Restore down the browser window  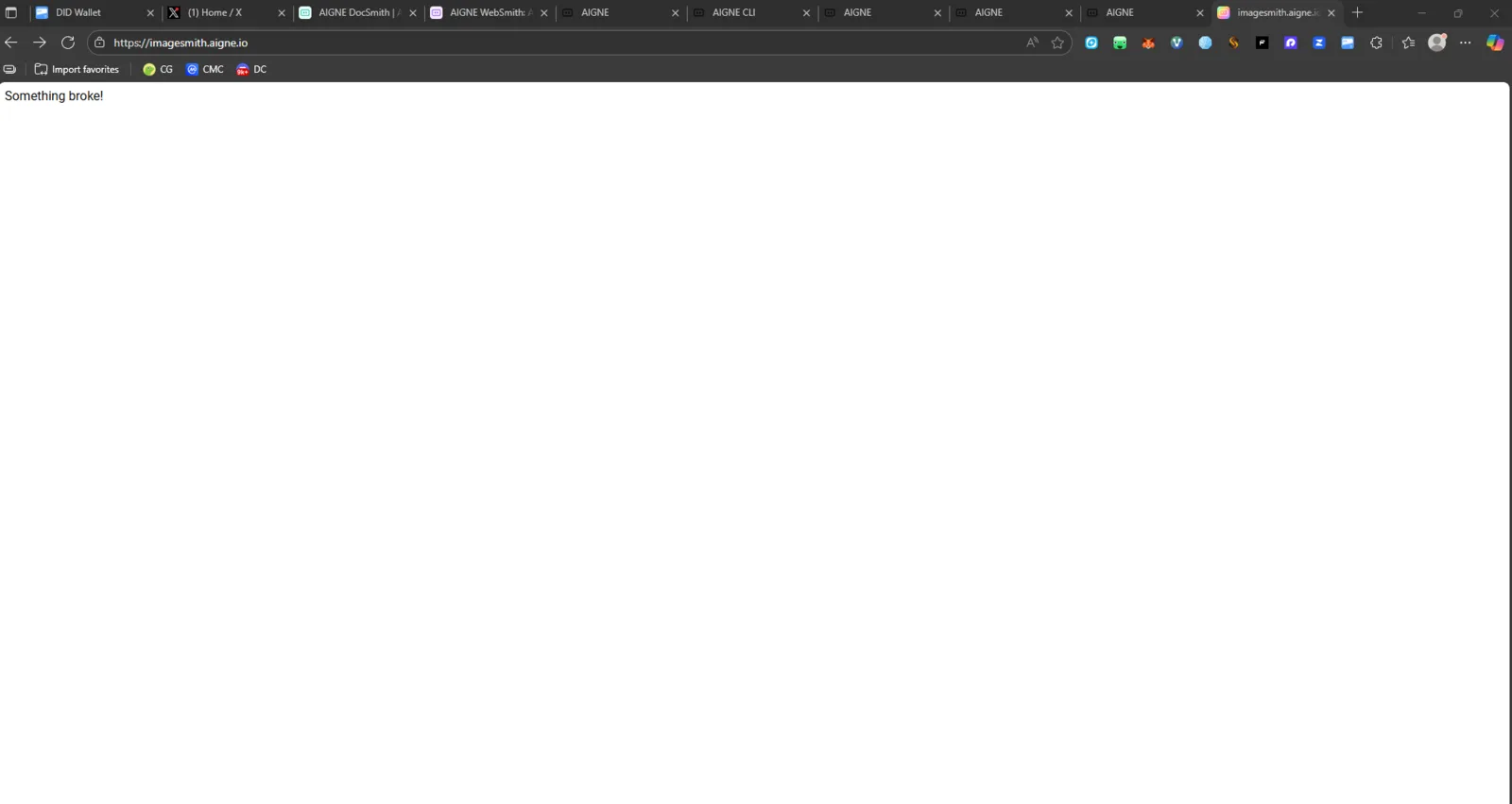coord(1458,13)
